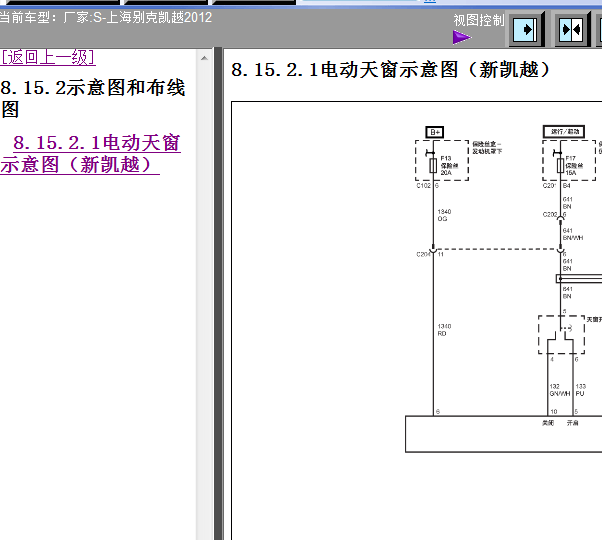The image size is (602, 540).
Task: Click the F17 15A fuse symbol
Action: coord(560,166)
